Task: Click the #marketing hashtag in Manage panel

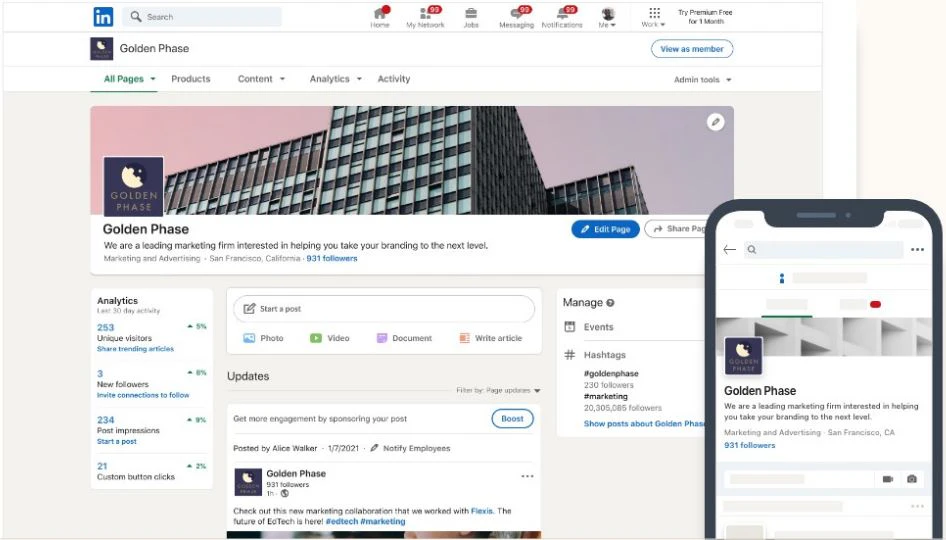Action: coord(606,396)
